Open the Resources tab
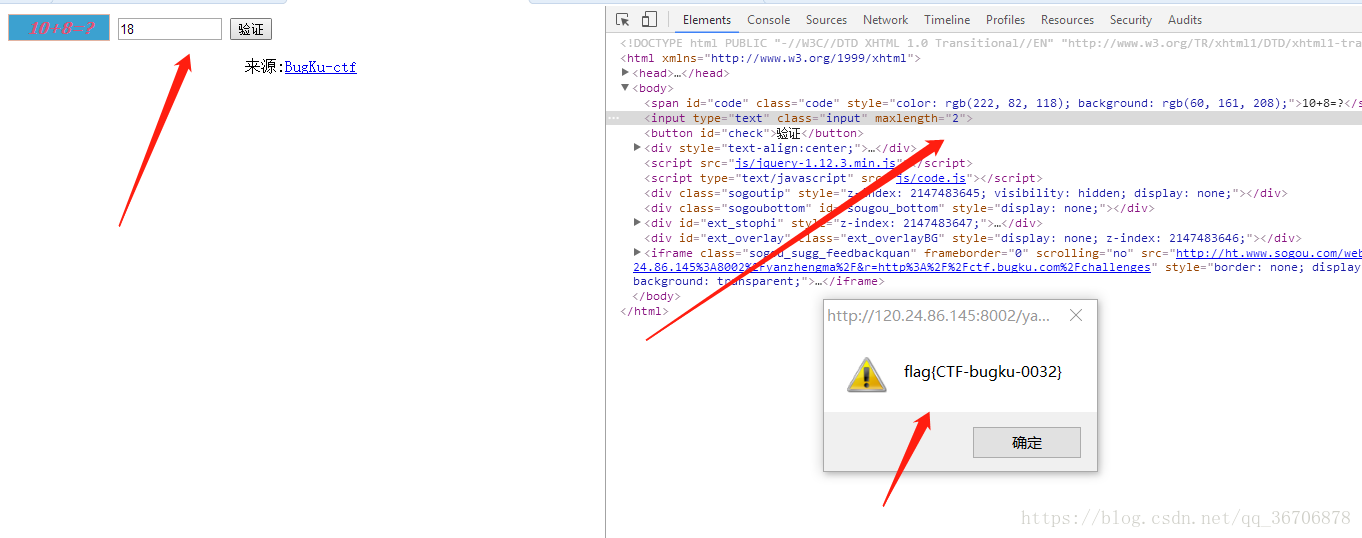This screenshot has width=1362, height=538. coord(1067,20)
